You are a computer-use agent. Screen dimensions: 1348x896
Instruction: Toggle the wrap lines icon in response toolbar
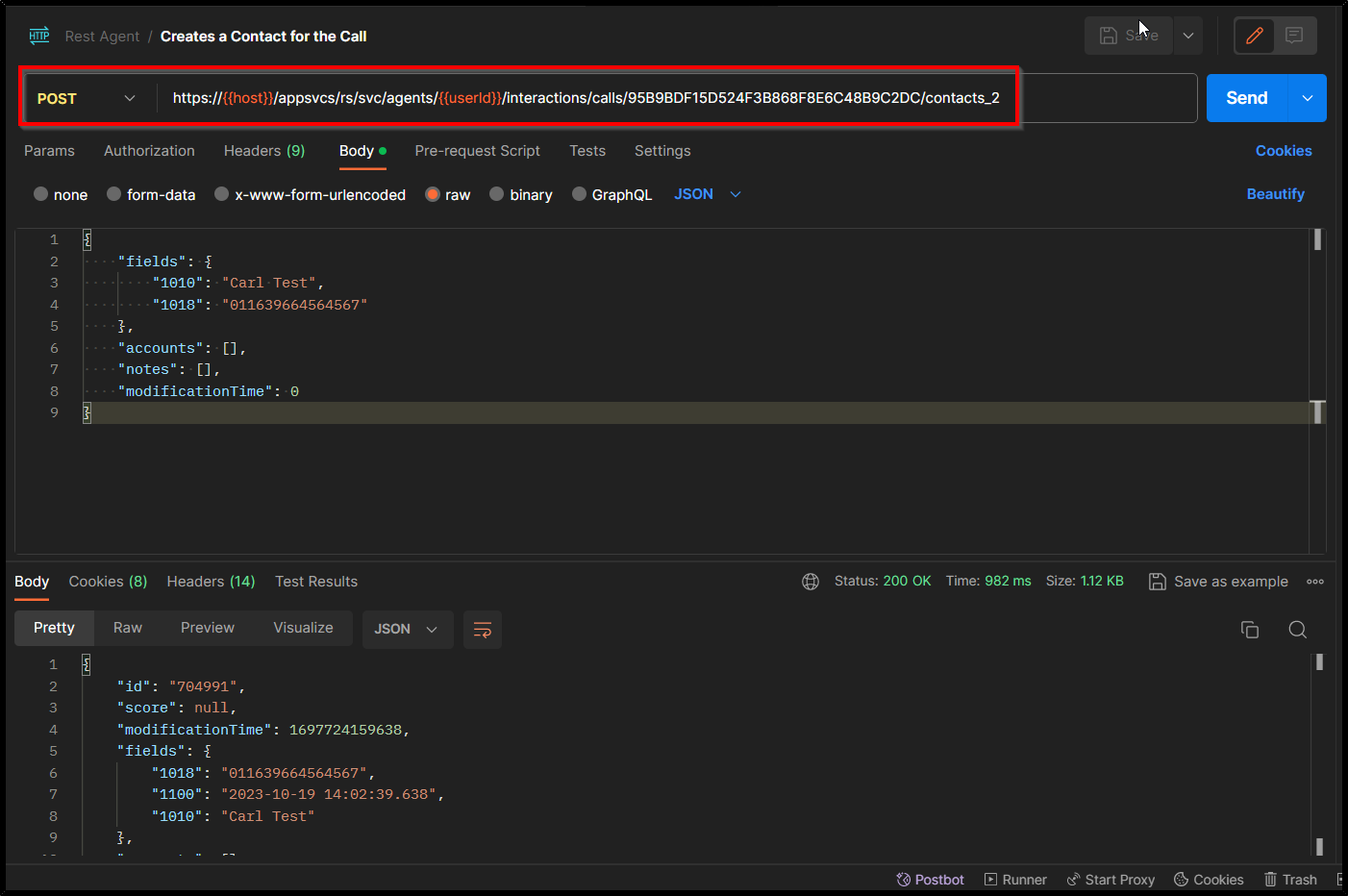[x=483, y=630]
